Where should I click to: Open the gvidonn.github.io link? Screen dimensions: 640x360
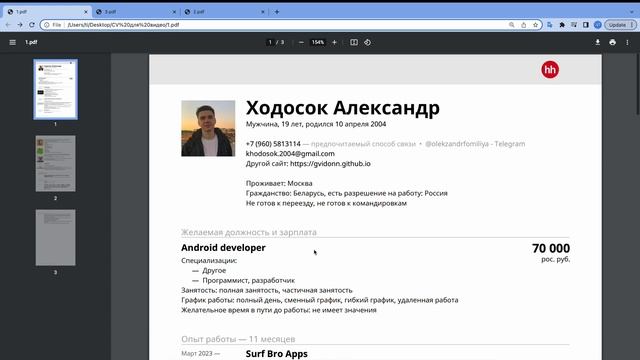[330, 164]
